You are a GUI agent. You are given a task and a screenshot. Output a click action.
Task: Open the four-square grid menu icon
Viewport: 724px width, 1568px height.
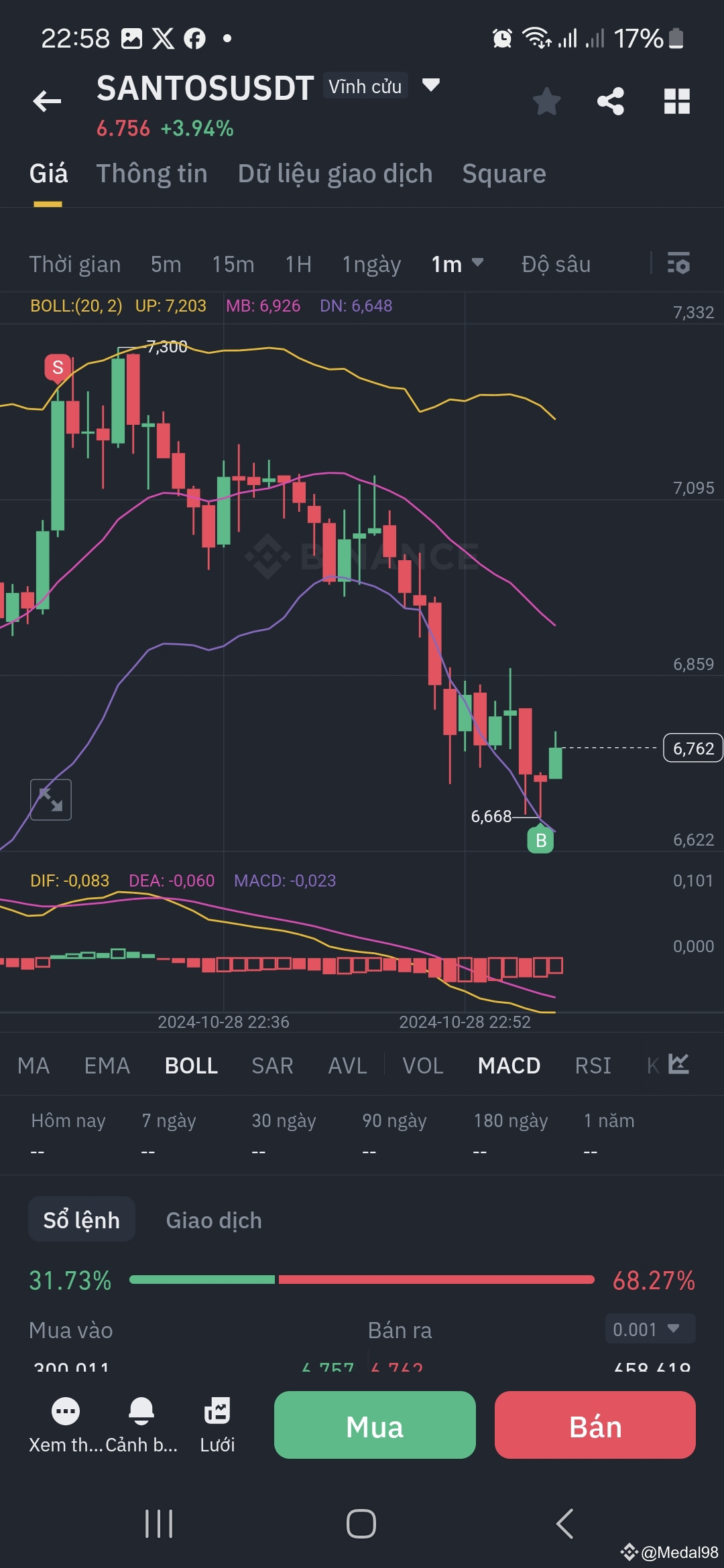(676, 101)
